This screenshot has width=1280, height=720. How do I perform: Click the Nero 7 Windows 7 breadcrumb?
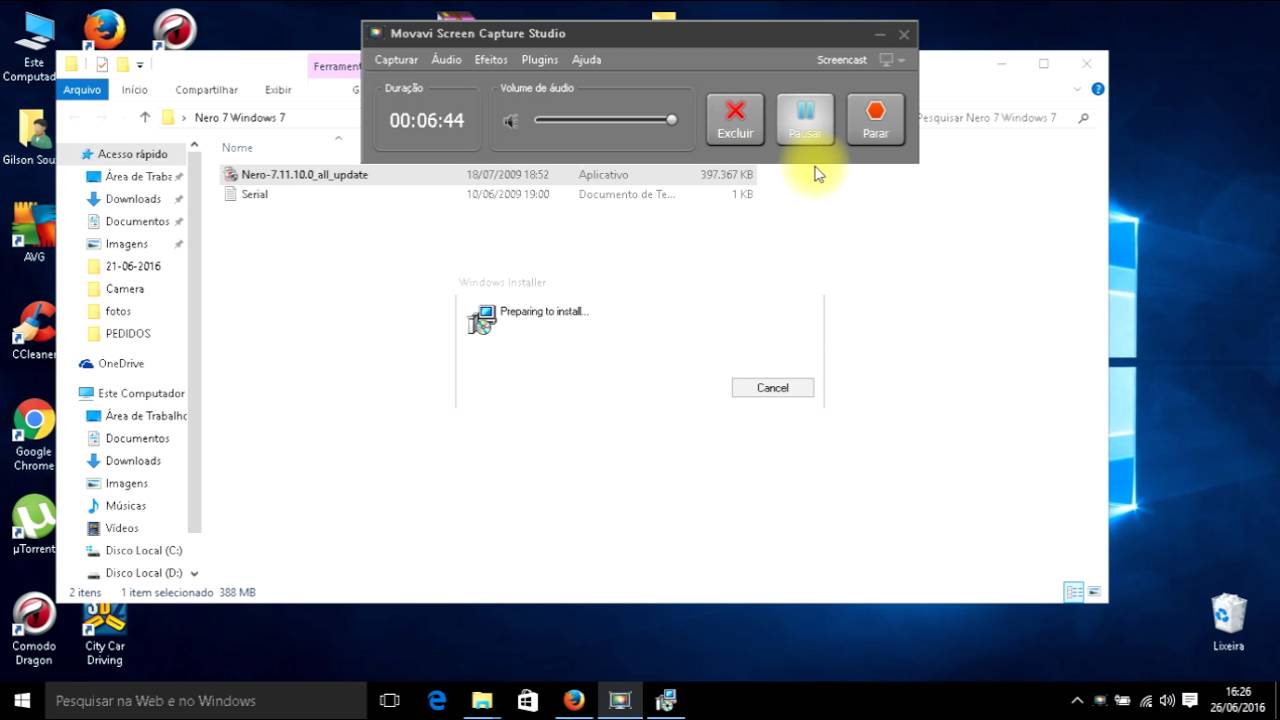click(x=240, y=117)
